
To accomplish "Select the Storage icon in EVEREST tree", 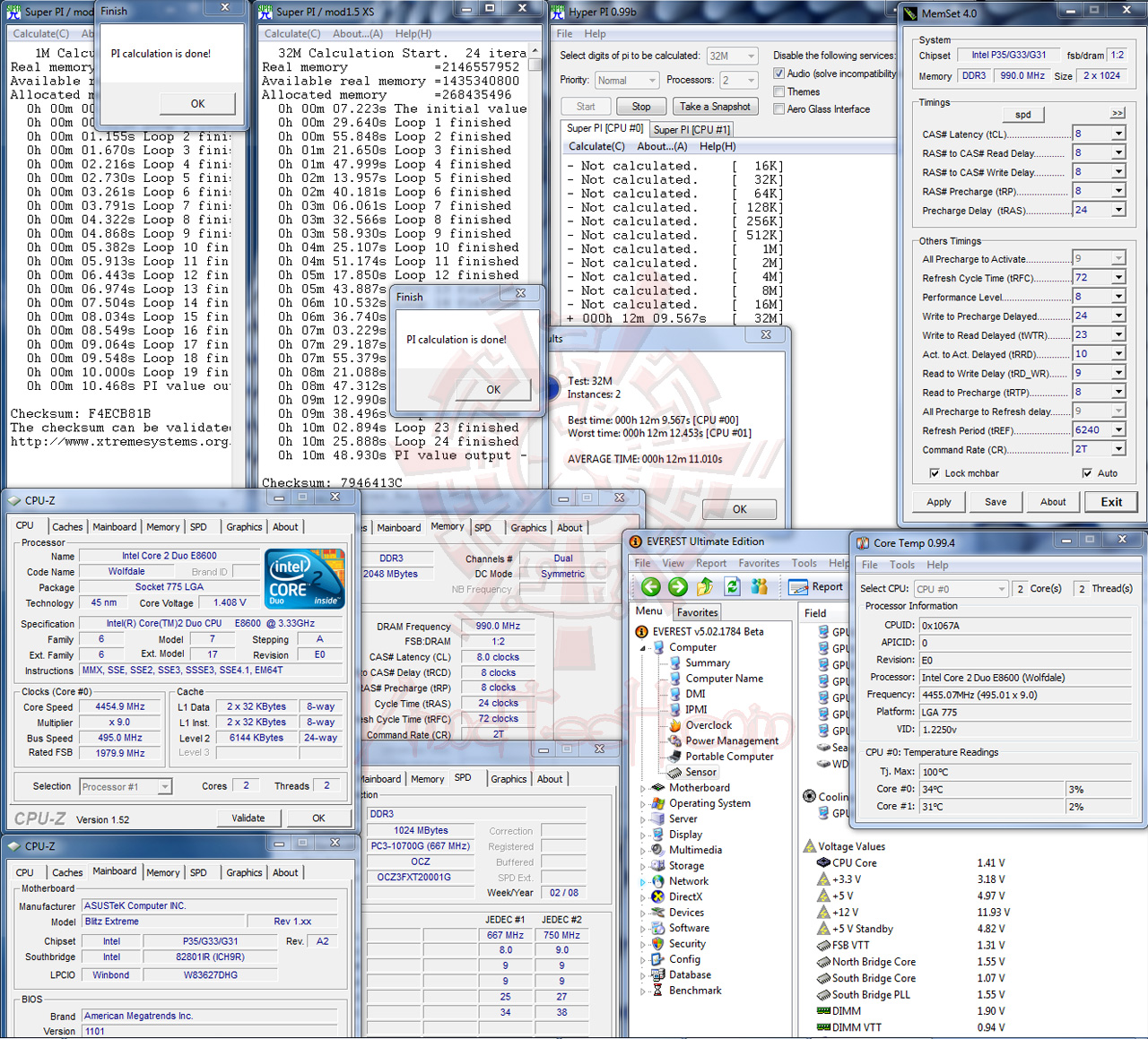I will click(x=658, y=866).
